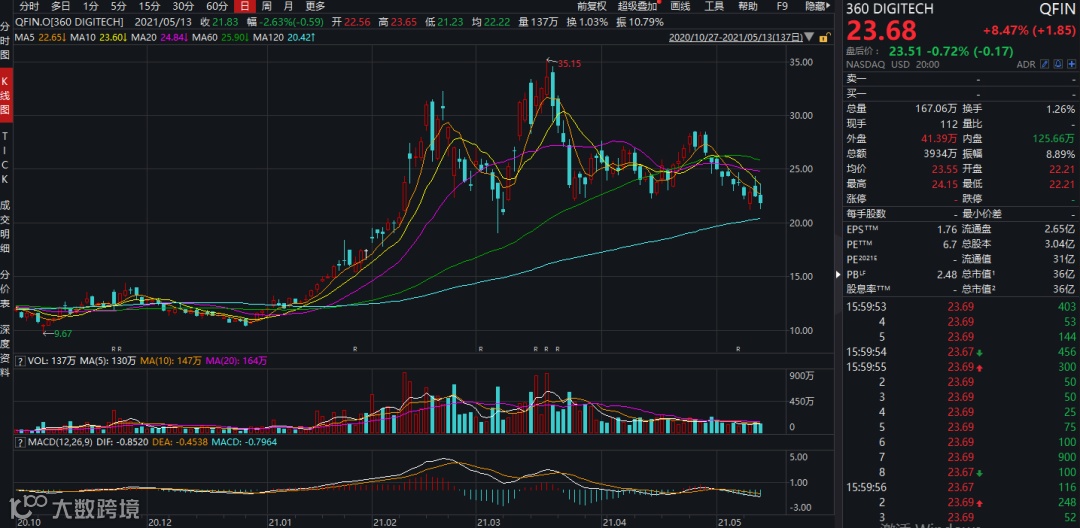Click the MA120 20.42 indicator label
This screenshot has width=1080, height=528.
(x=284, y=36)
